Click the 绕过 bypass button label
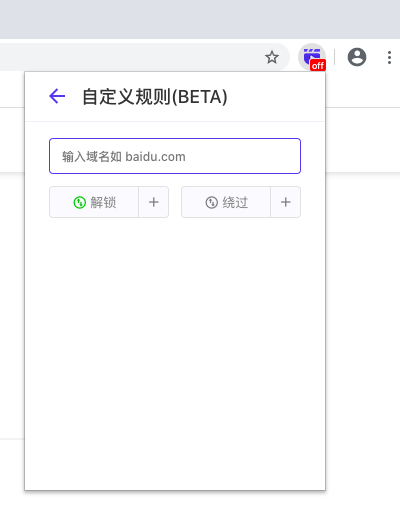400x518 pixels. click(235, 202)
